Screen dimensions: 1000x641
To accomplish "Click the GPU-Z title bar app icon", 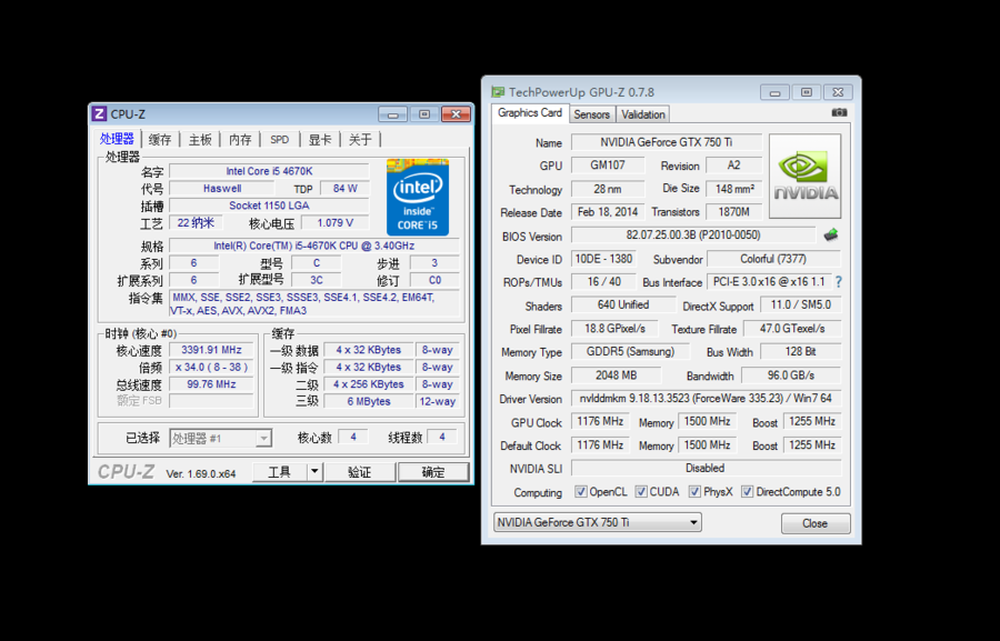I will [x=498, y=92].
